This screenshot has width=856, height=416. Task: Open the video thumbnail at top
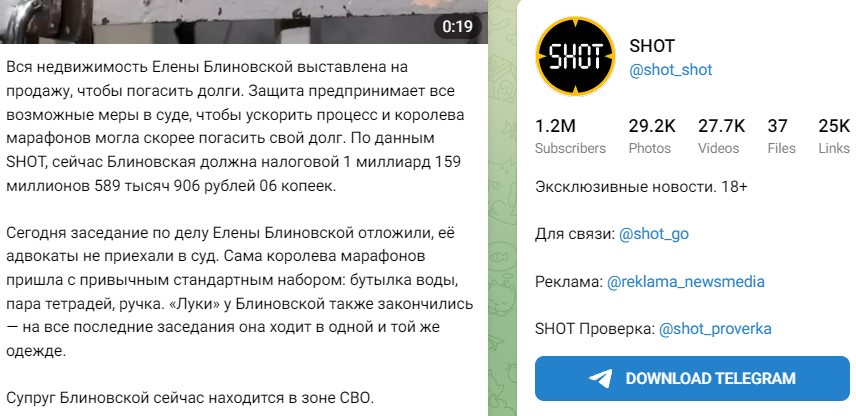pos(243,22)
